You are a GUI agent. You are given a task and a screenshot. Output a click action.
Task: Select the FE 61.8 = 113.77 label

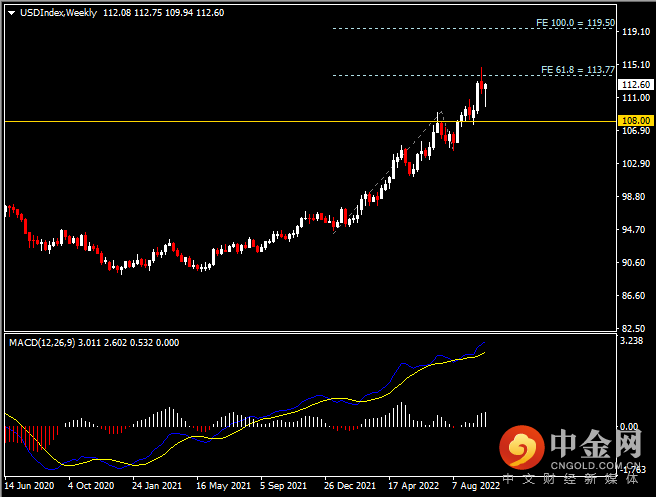click(x=577, y=69)
